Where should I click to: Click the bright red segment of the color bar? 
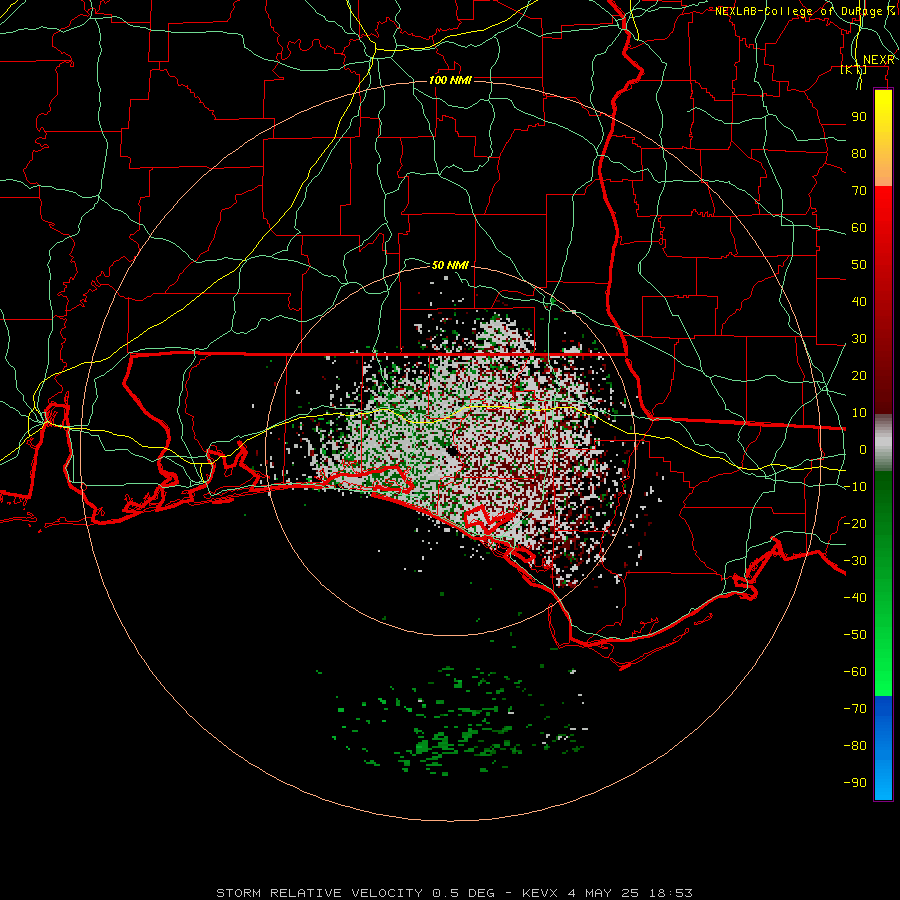click(883, 210)
